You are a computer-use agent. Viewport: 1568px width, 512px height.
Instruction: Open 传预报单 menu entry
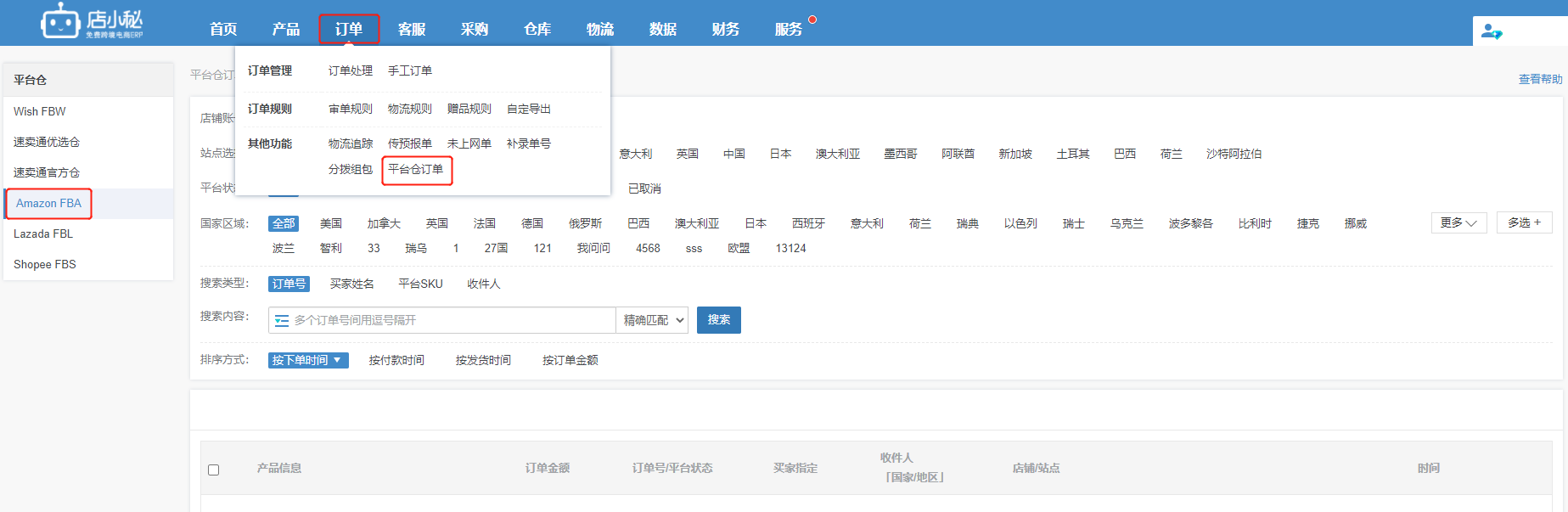410,143
